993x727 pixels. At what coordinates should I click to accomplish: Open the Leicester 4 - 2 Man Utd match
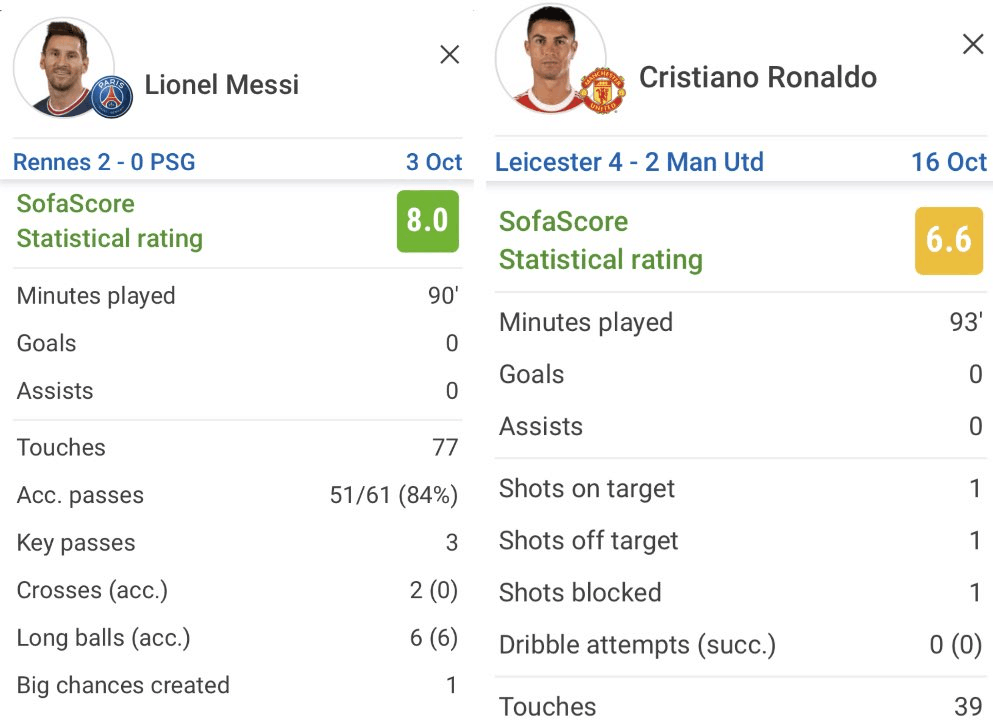pyautogui.click(x=629, y=162)
